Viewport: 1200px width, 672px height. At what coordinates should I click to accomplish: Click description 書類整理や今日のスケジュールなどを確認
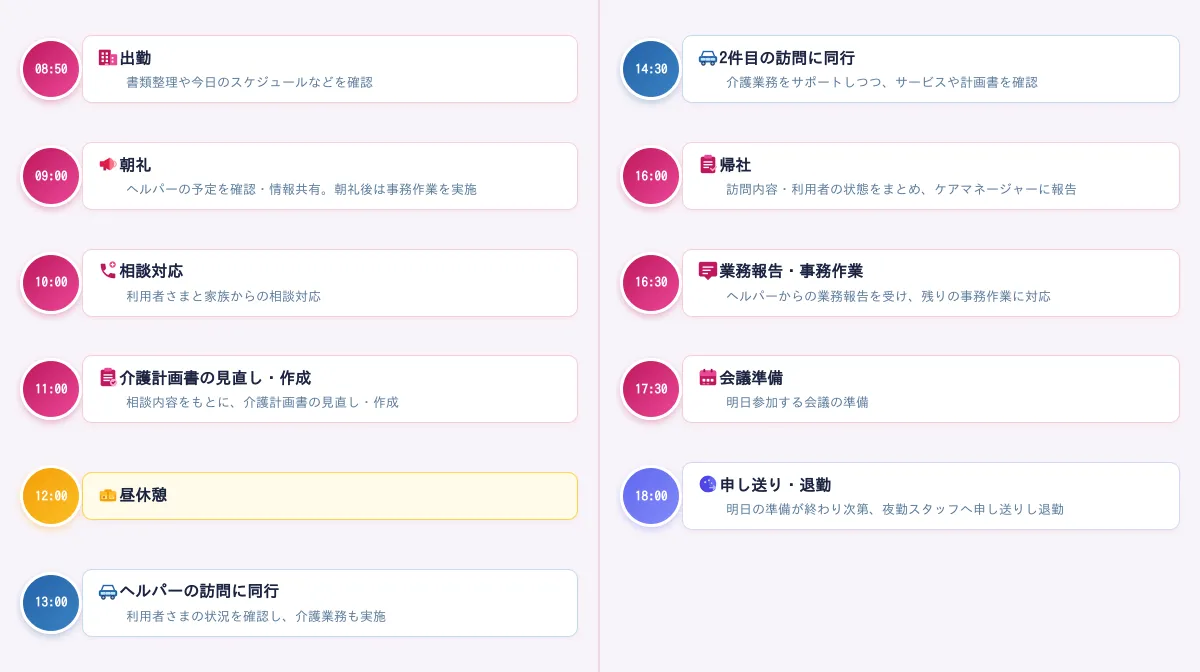click(250, 82)
